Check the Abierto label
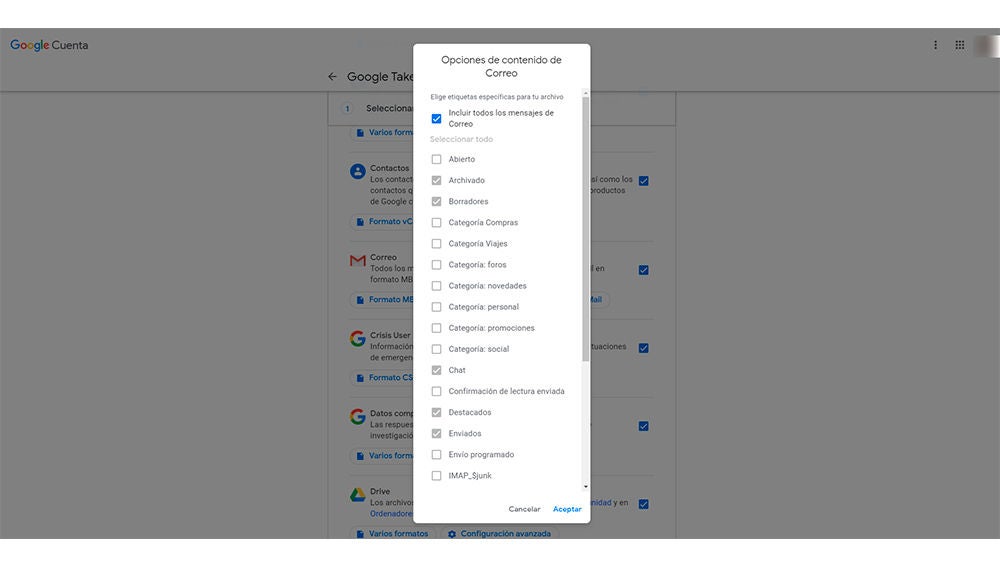The image size is (1000, 567). click(x=436, y=159)
